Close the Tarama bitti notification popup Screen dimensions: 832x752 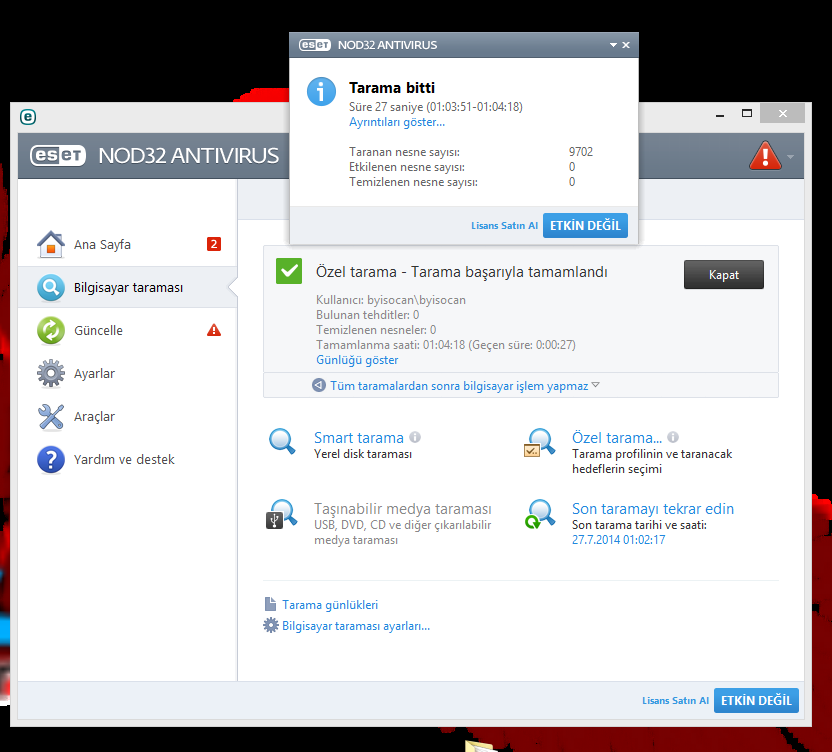coord(626,45)
